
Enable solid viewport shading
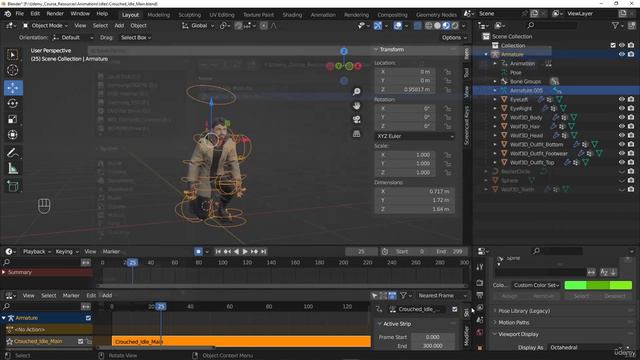[x=437, y=25]
